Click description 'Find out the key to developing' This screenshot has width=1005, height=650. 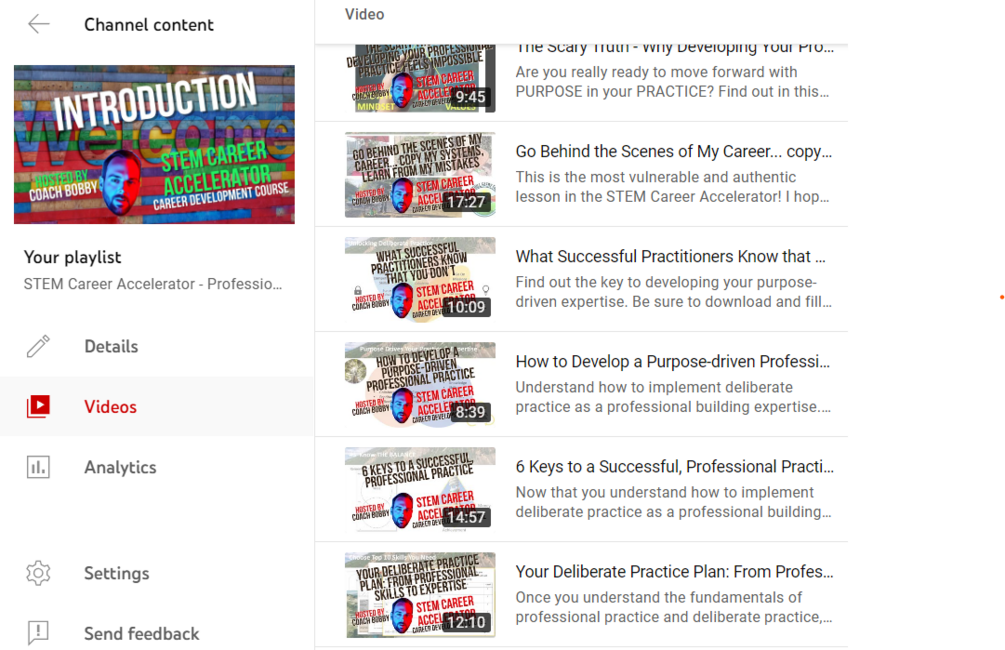[x=674, y=292]
